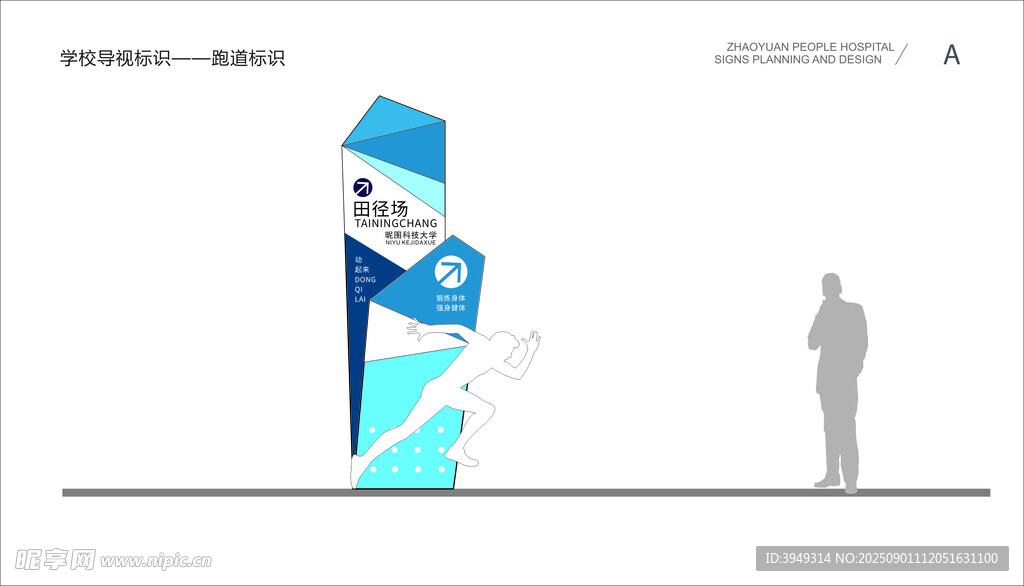Click the white dot grid on the cyan panel
Screen dimensions: 1024x586
click(x=408, y=450)
